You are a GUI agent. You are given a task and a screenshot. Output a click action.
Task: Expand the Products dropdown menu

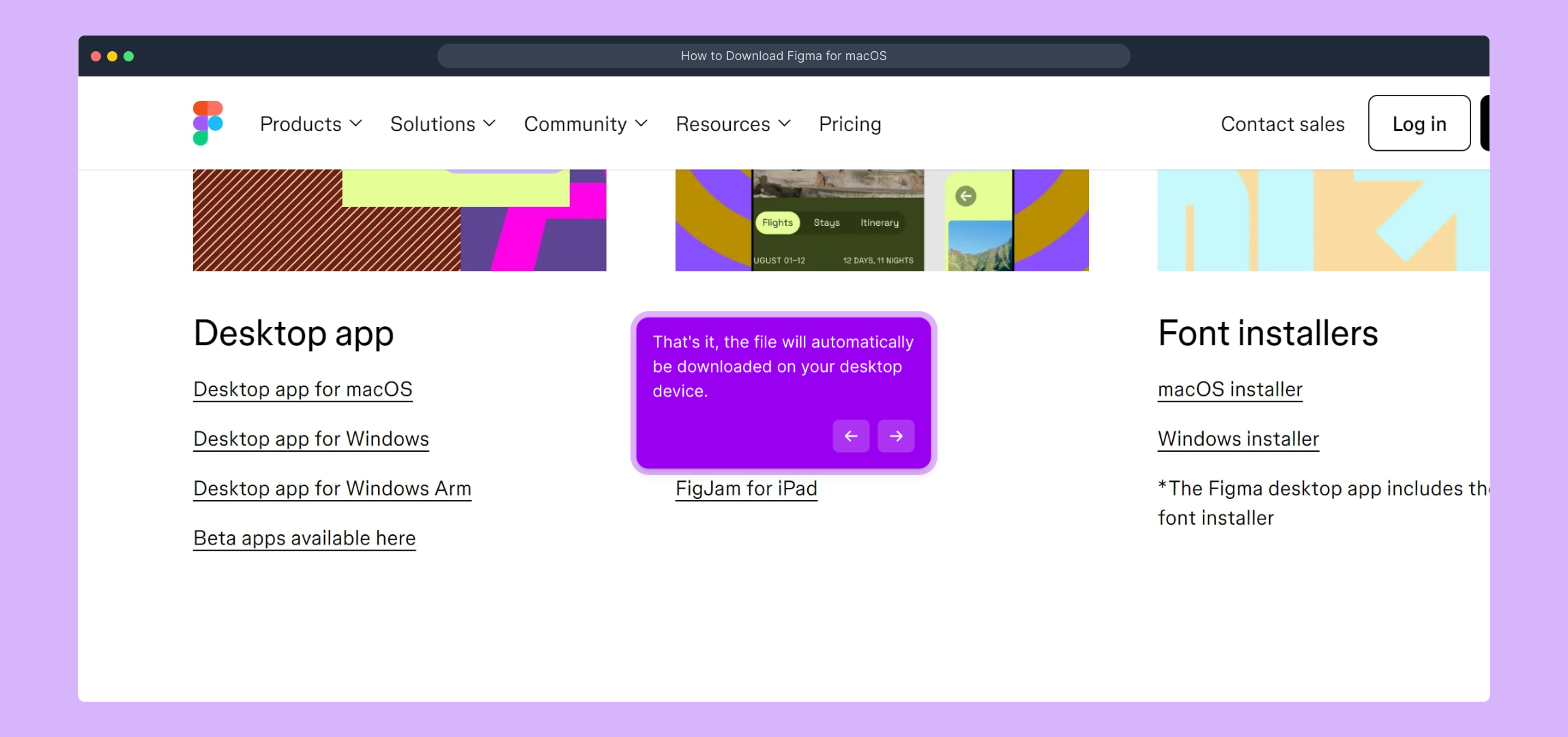pyautogui.click(x=310, y=124)
